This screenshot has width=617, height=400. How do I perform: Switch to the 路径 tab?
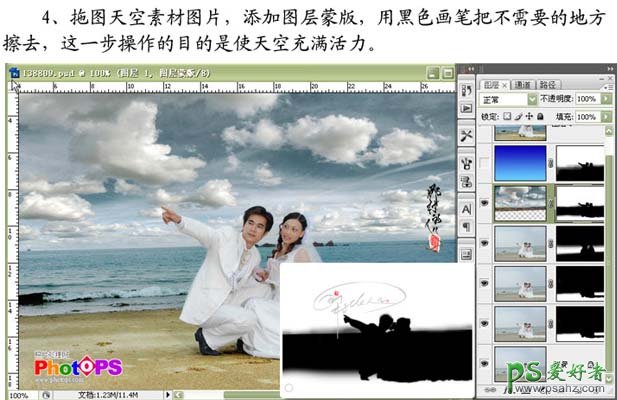[548, 84]
